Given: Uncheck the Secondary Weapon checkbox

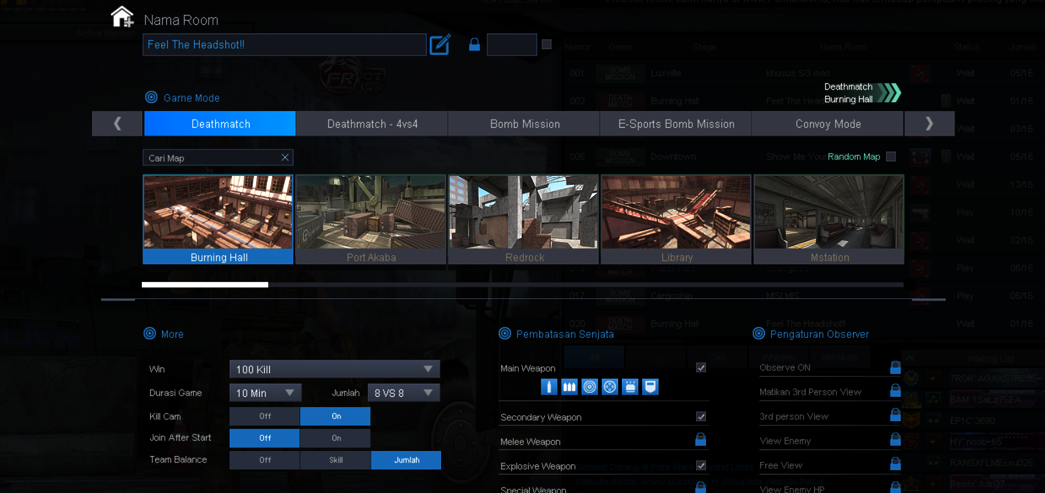Looking at the screenshot, I should click(x=700, y=416).
